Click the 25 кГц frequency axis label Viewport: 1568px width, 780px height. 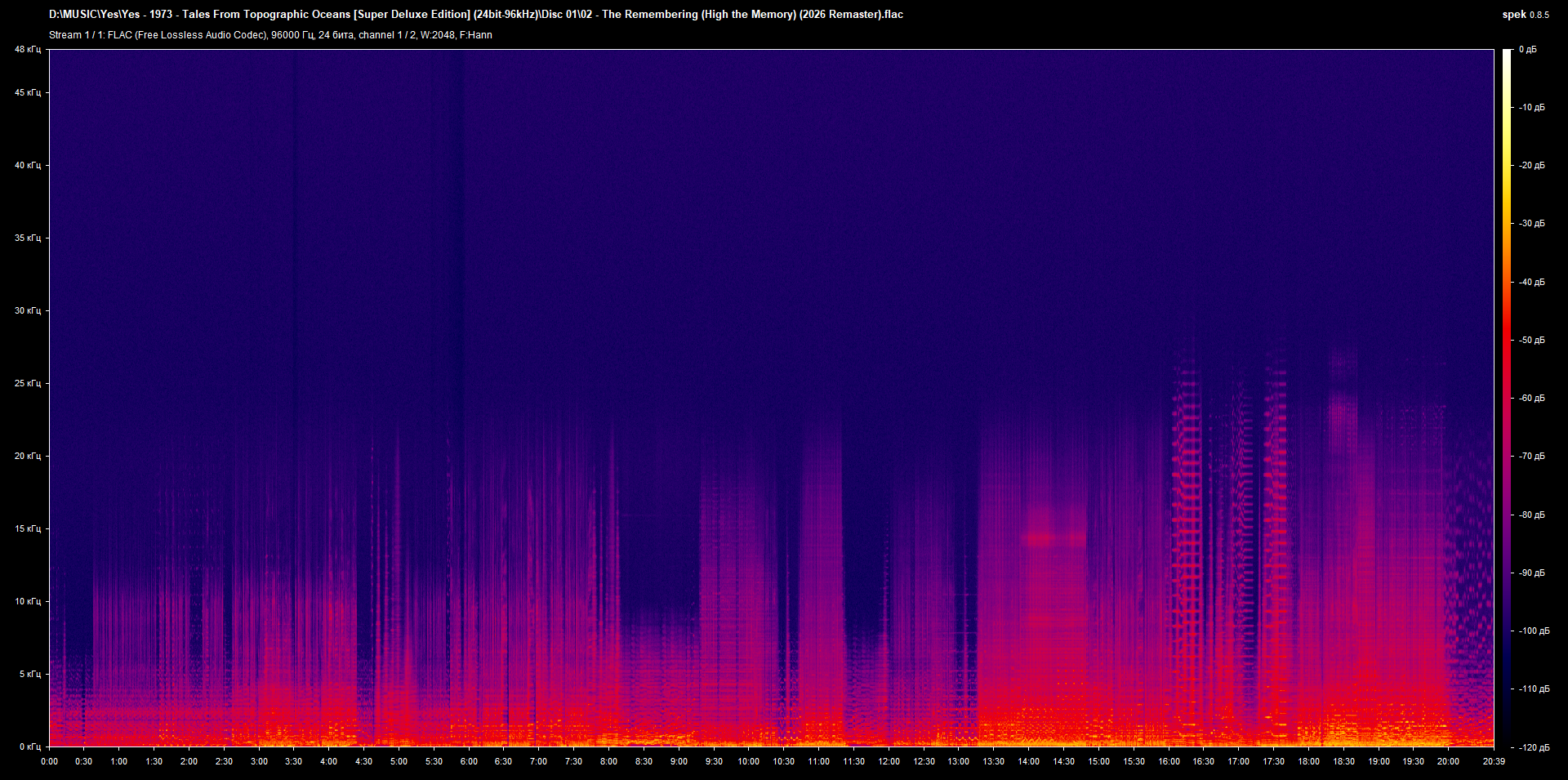[x=28, y=384]
